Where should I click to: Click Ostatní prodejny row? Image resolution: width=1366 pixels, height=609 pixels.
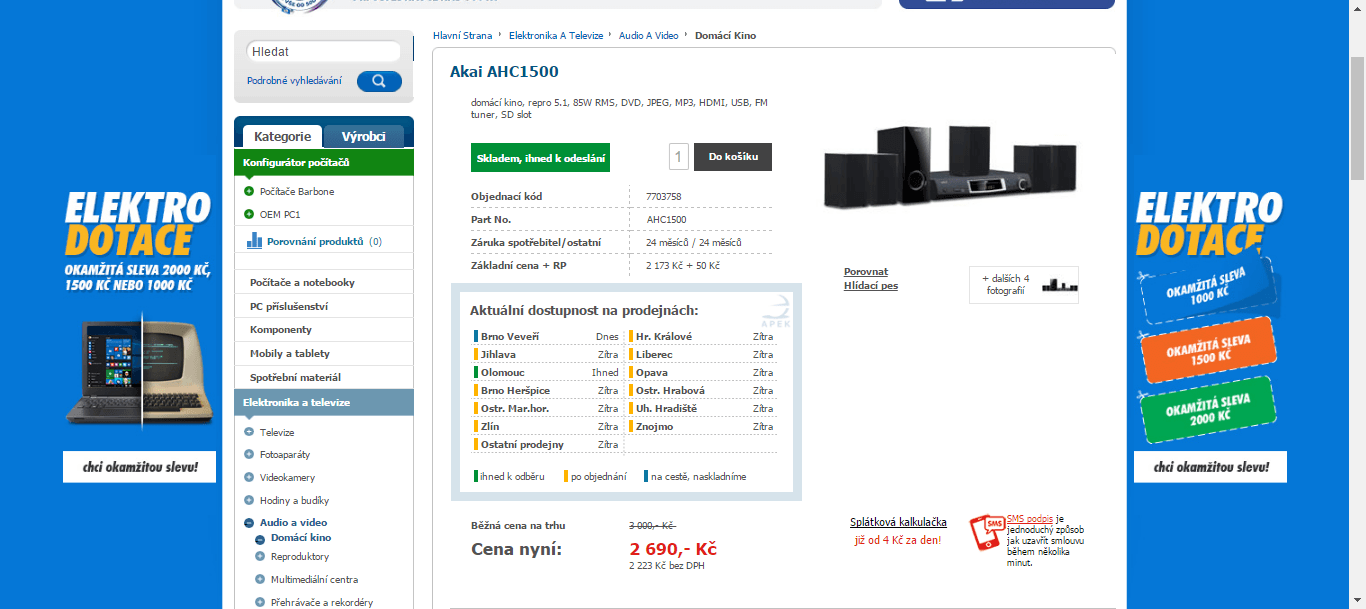tap(546, 444)
